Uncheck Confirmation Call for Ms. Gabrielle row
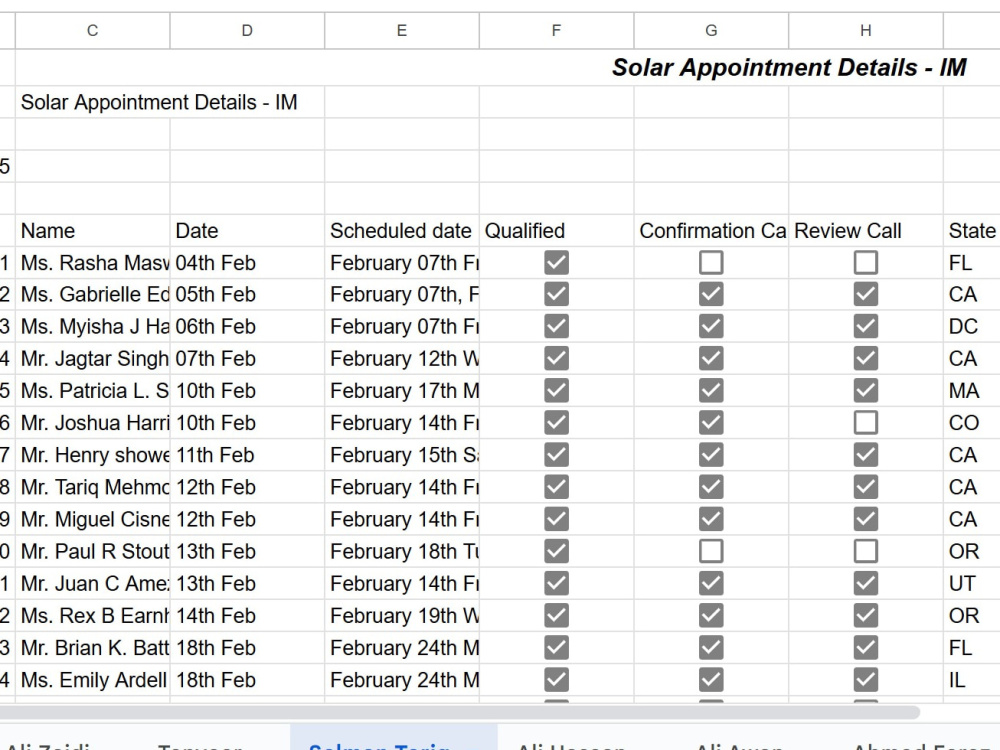Viewport: 1000px width, 750px height. point(711,295)
